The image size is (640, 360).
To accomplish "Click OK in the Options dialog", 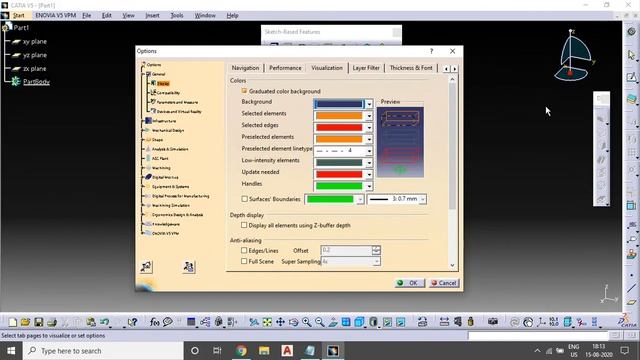I will click(410, 283).
